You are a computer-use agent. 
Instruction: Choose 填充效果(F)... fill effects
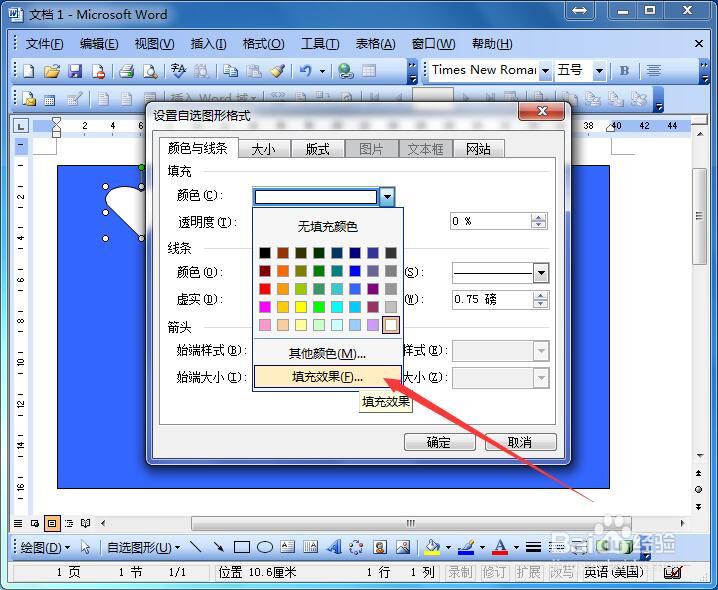pyautogui.click(x=328, y=377)
